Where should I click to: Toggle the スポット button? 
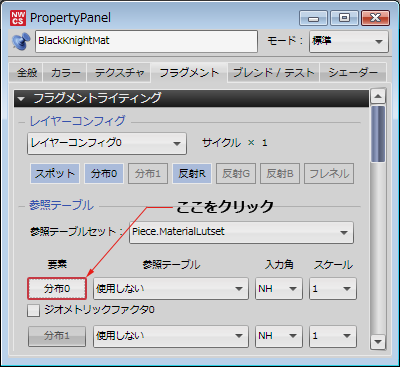[x=55, y=173]
